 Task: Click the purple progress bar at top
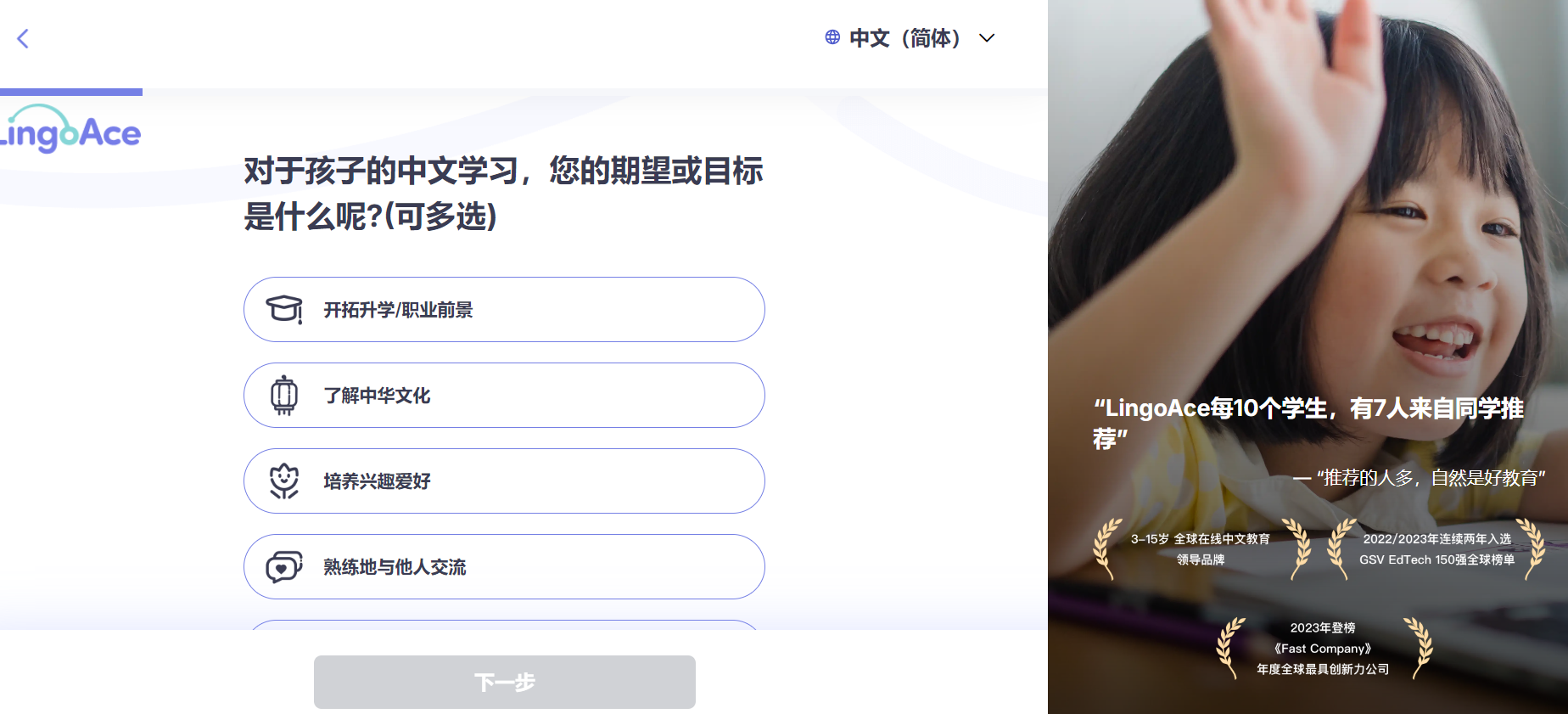pos(71,92)
